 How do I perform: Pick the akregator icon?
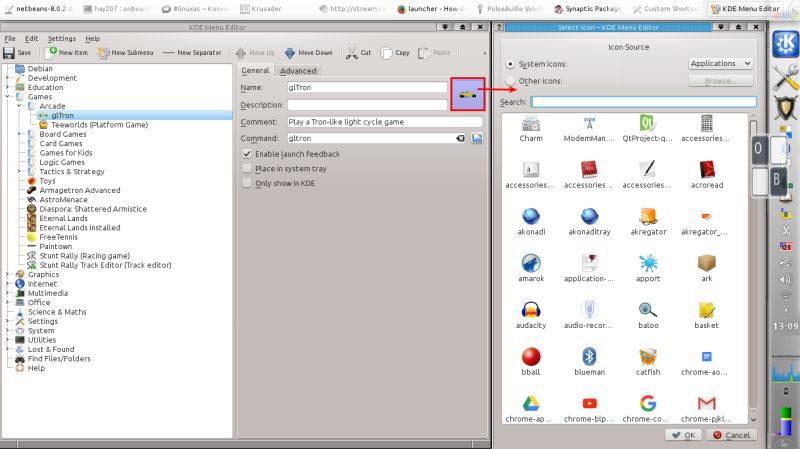[648, 222]
